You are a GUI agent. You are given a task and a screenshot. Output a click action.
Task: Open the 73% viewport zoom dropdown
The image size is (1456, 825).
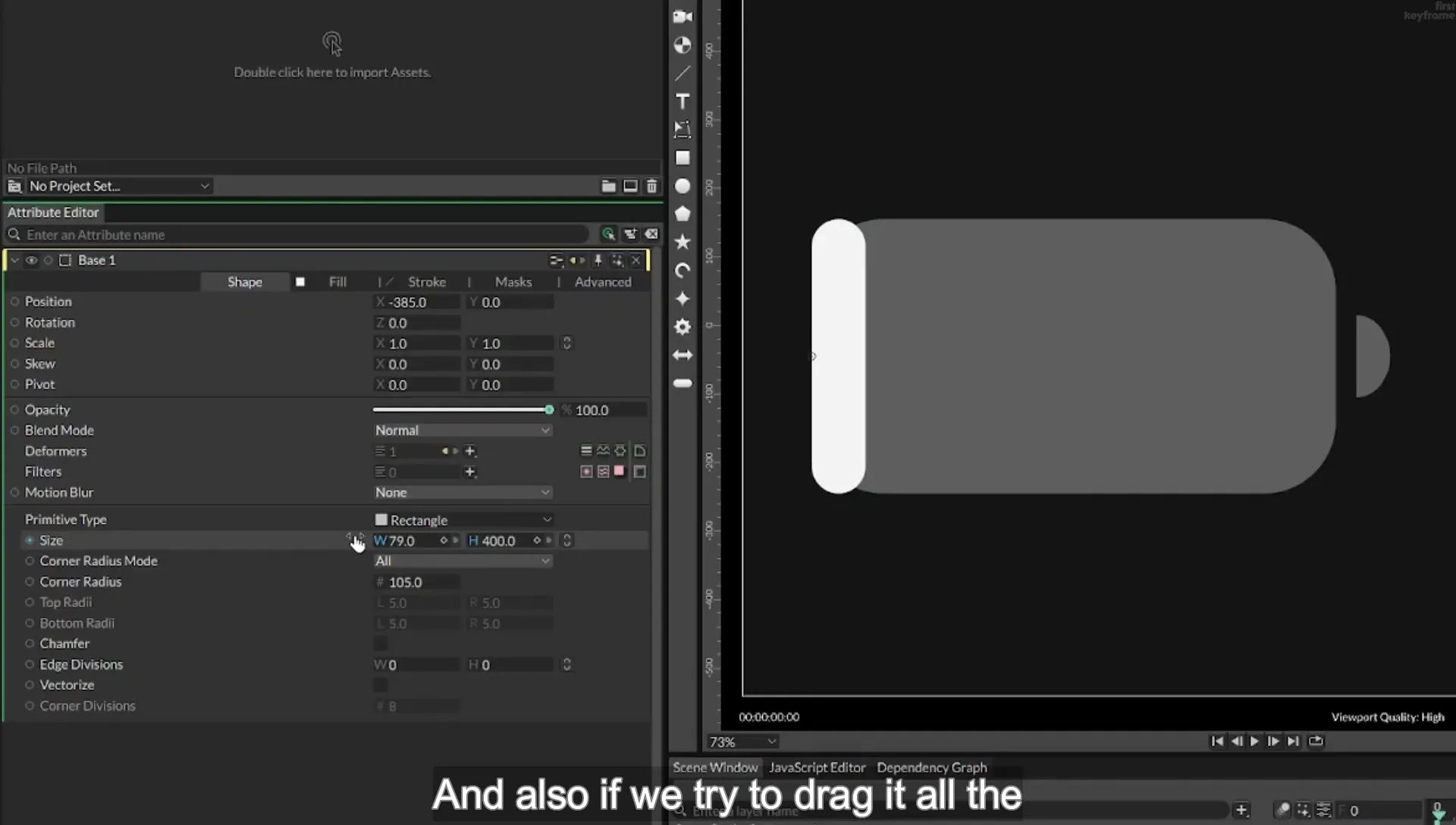tap(742, 742)
